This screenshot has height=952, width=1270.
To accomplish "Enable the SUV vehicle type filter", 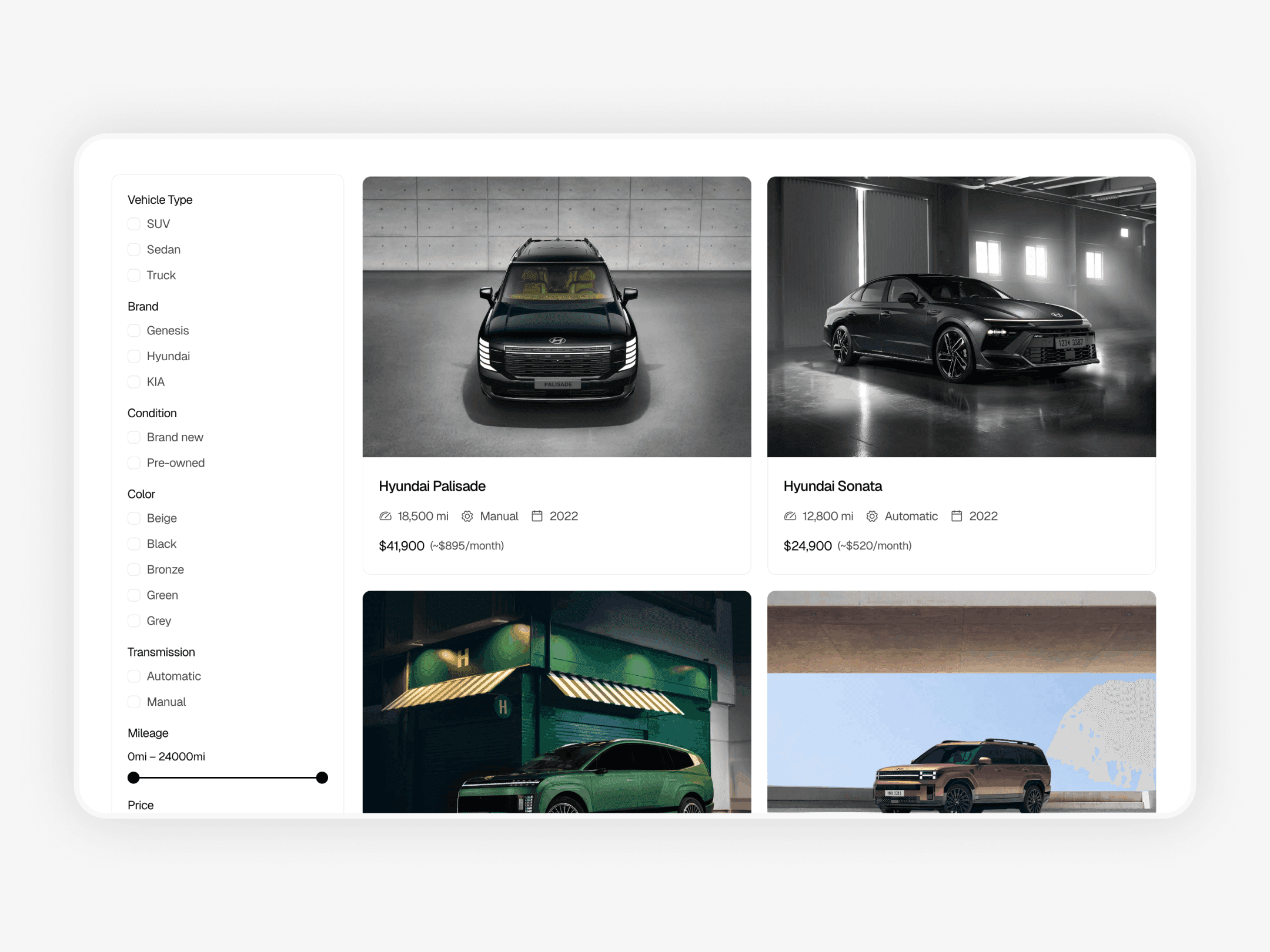I will pos(134,224).
